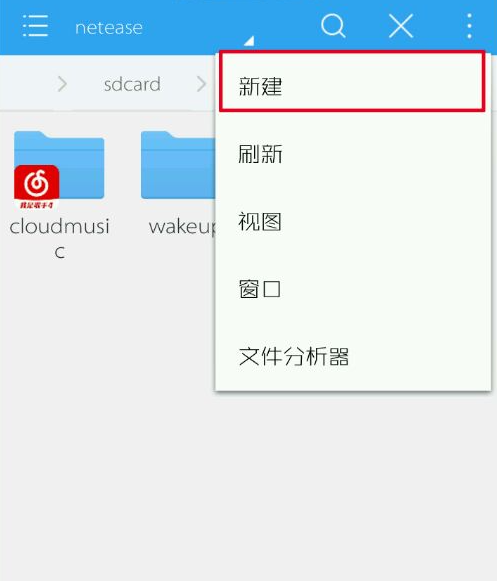Open the cloudmusic folder
The image size is (497, 581).
59,165
